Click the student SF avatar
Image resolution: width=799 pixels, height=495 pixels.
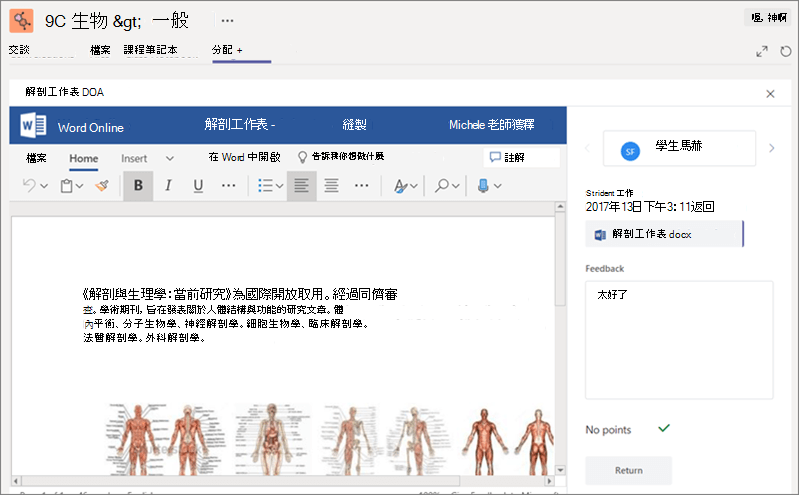[630, 151]
